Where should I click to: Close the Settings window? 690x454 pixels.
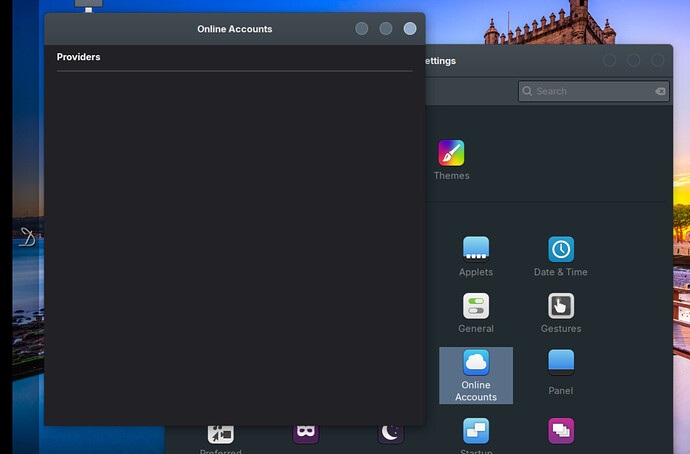tap(658, 60)
